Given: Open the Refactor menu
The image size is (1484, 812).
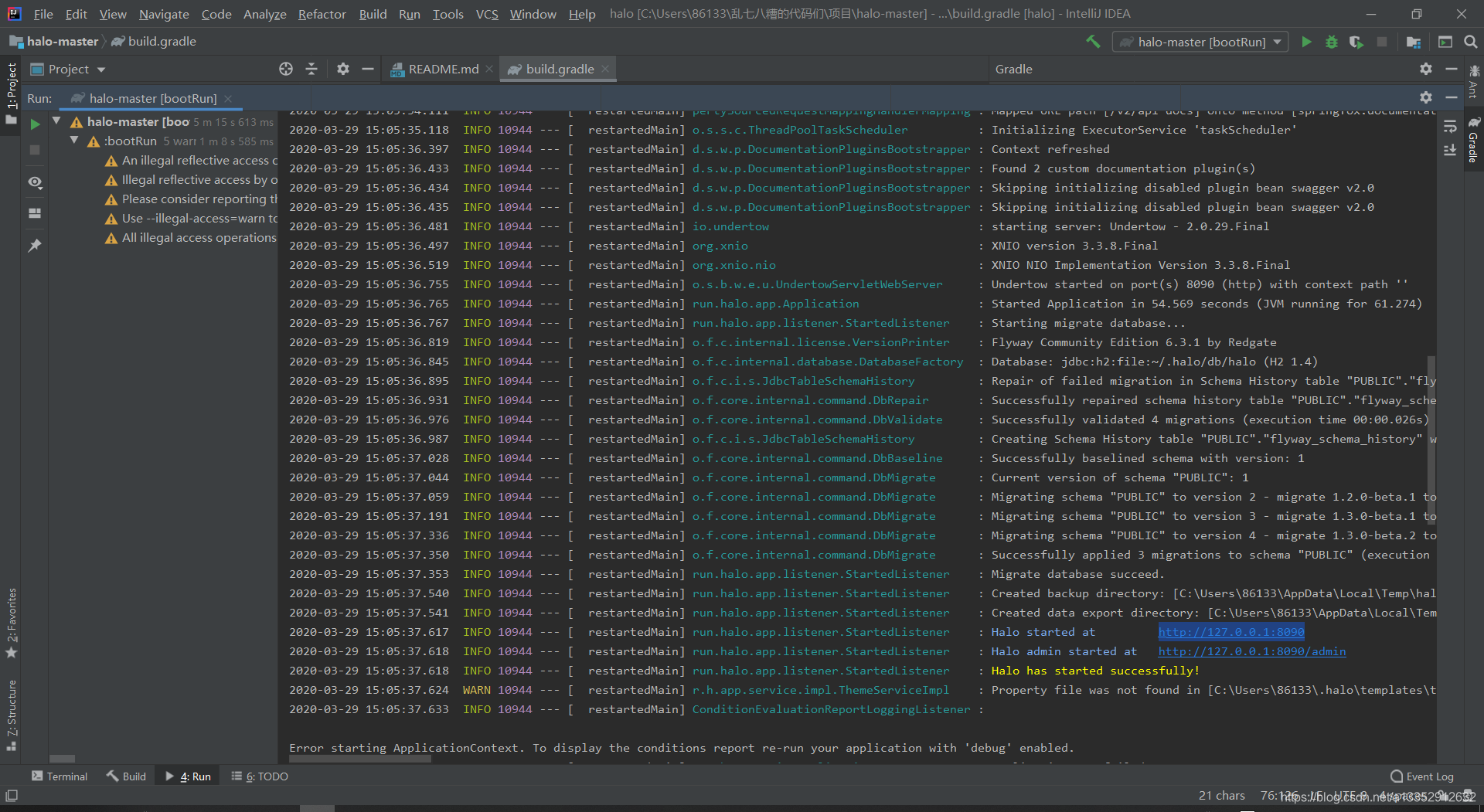Looking at the screenshot, I should [322, 14].
